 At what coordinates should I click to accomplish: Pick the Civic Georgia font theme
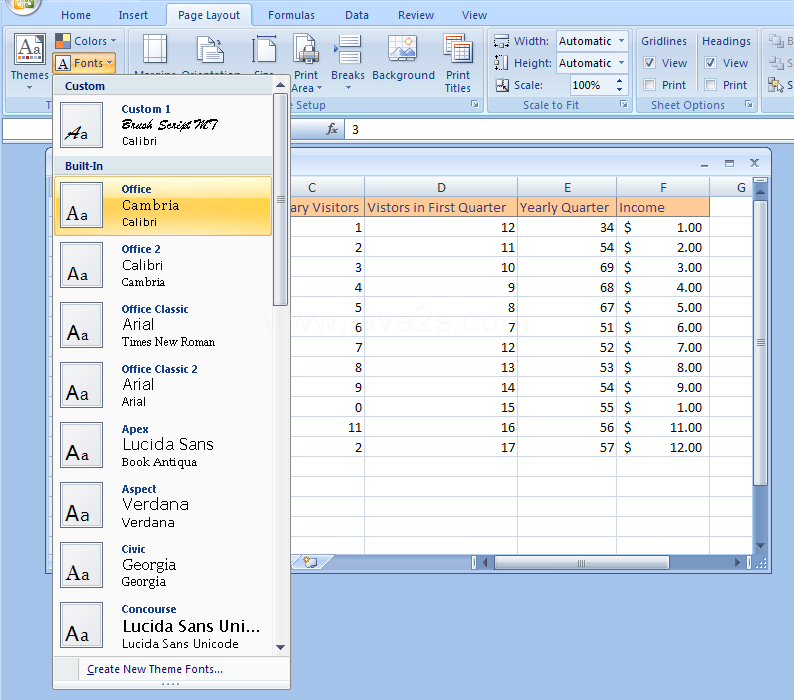[163, 565]
